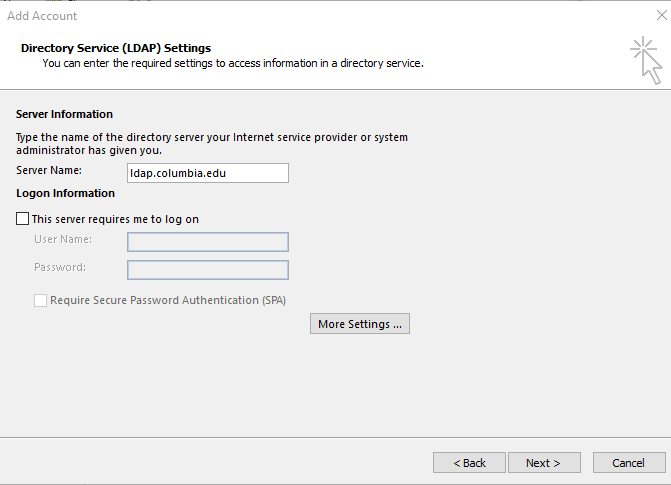Click the Add Account title text

(42, 16)
